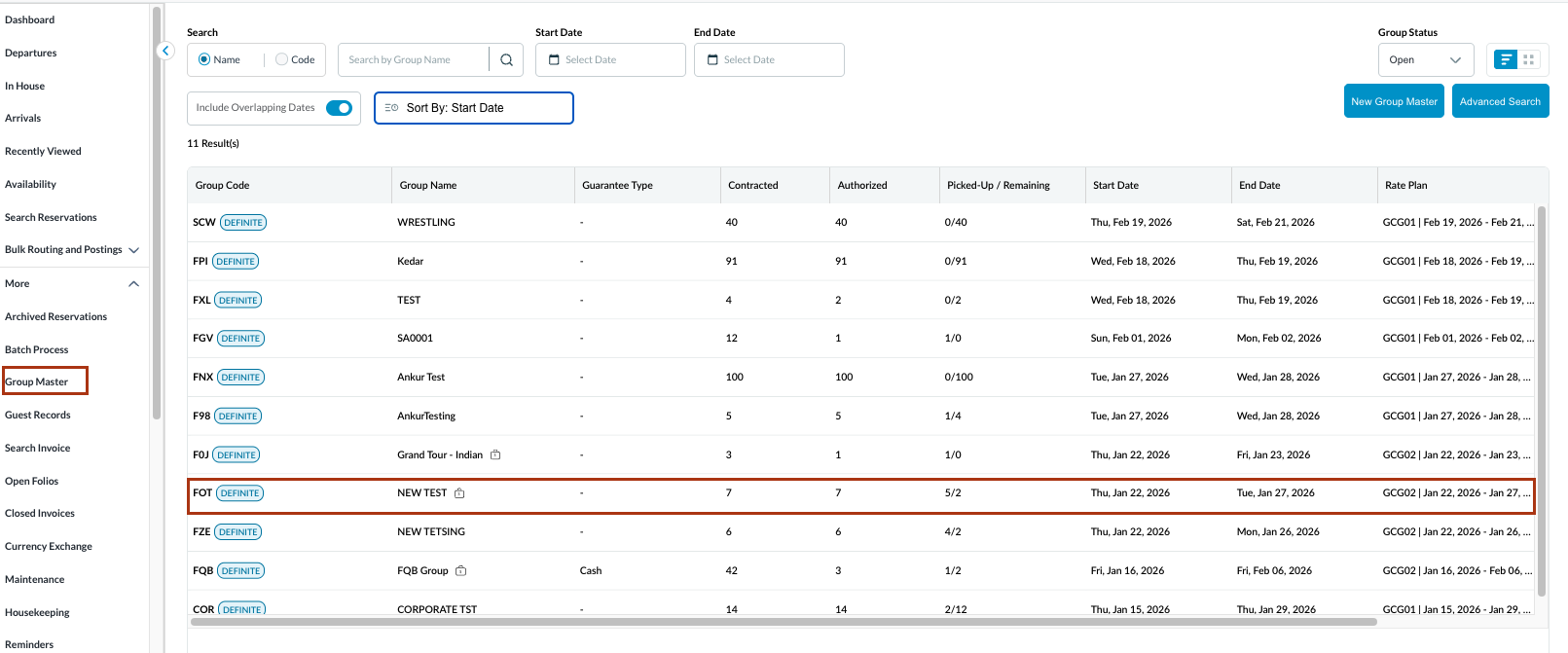
Task: Click icon beside Grand Tour - Indian name
Action: click(495, 455)
